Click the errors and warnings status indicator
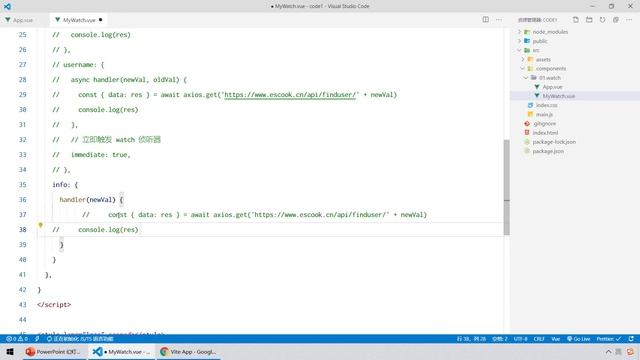This screenshot has height=360, width=640. [x=17, y=339]
